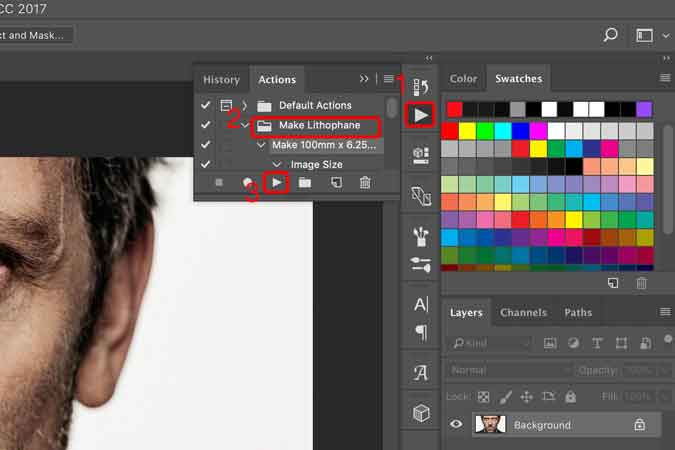This screenshot has width=675, height=450.
Task: Toggle the checkmark for Default Actions
Action: tap(205, 105)
